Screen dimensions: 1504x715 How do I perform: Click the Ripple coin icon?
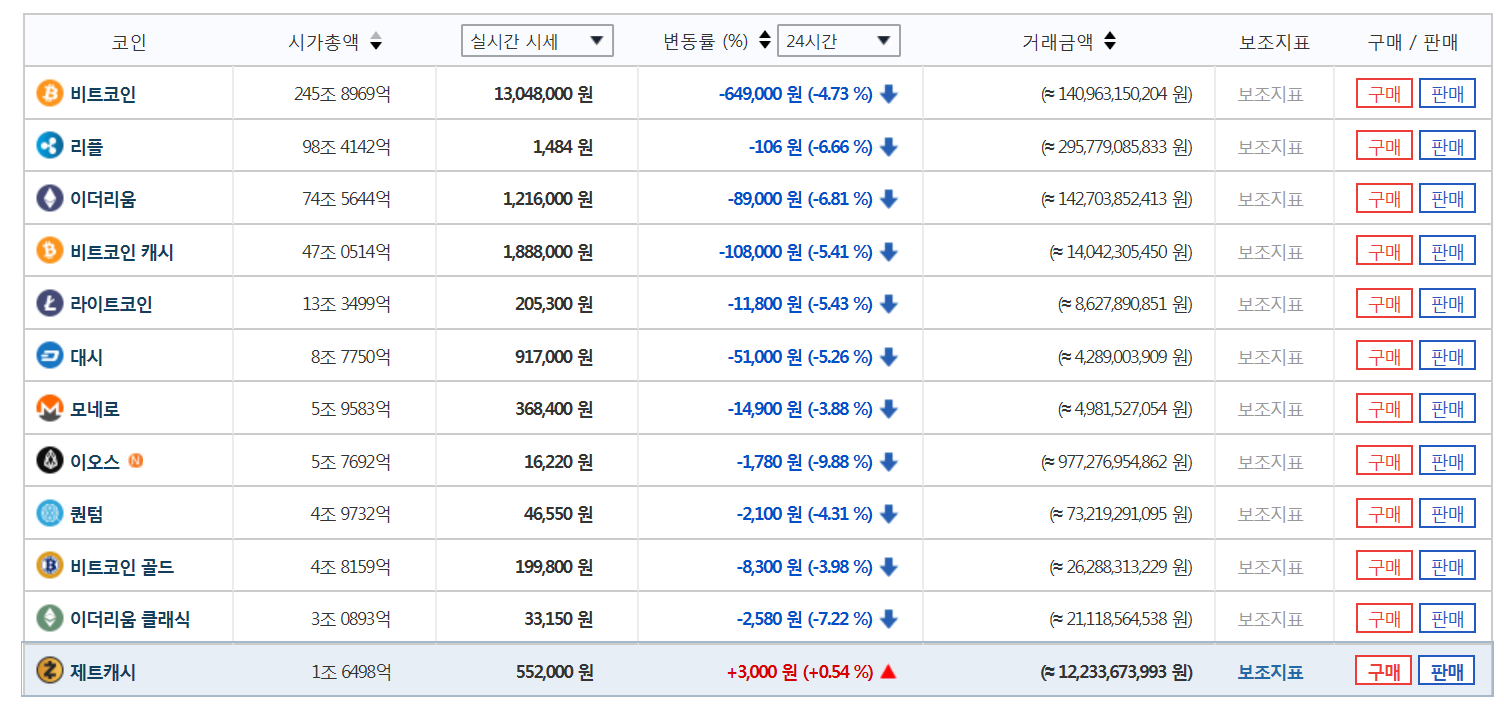click(49, 146)
